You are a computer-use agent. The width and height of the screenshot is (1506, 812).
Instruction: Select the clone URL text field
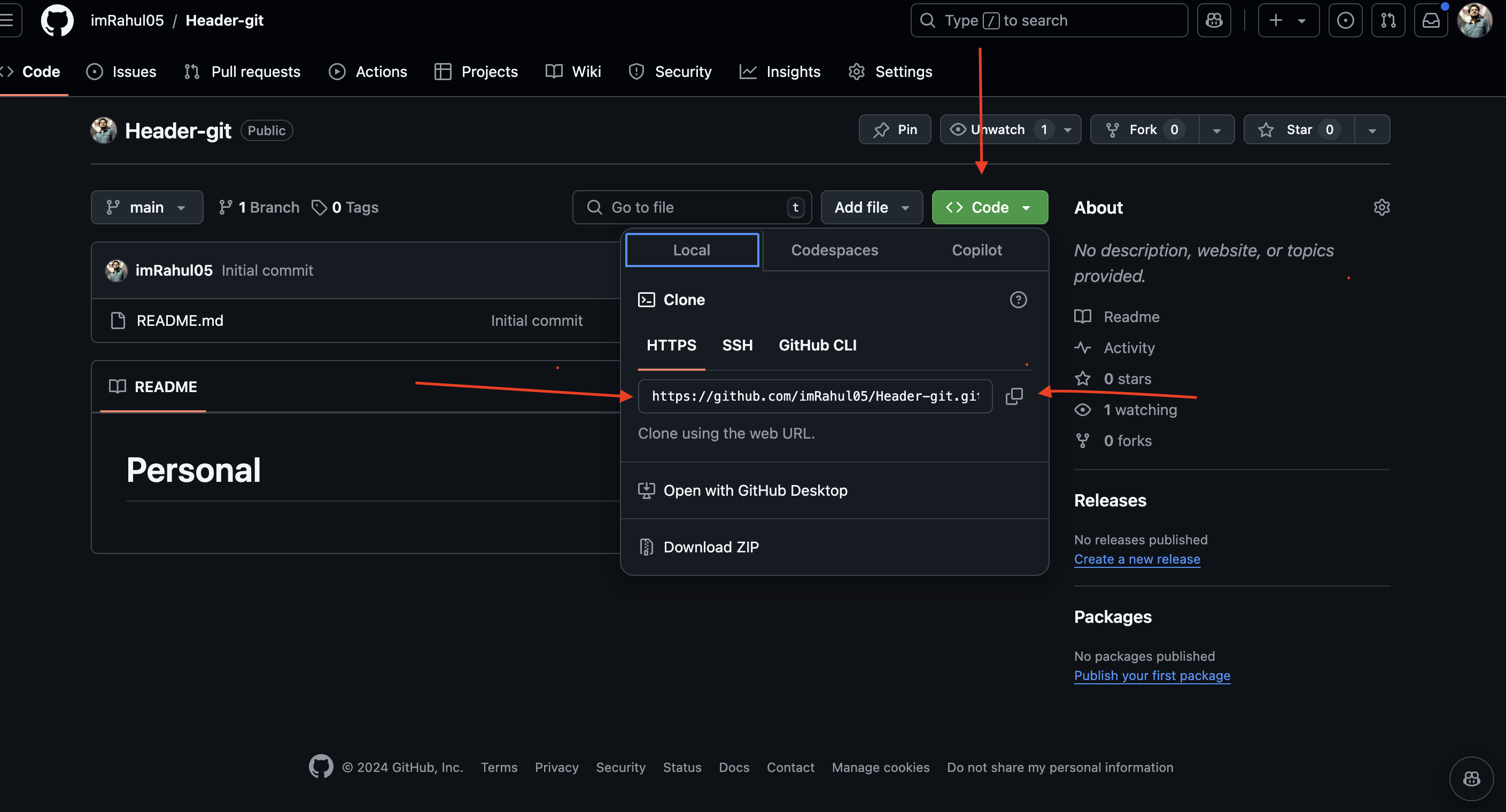coord(815,396)
